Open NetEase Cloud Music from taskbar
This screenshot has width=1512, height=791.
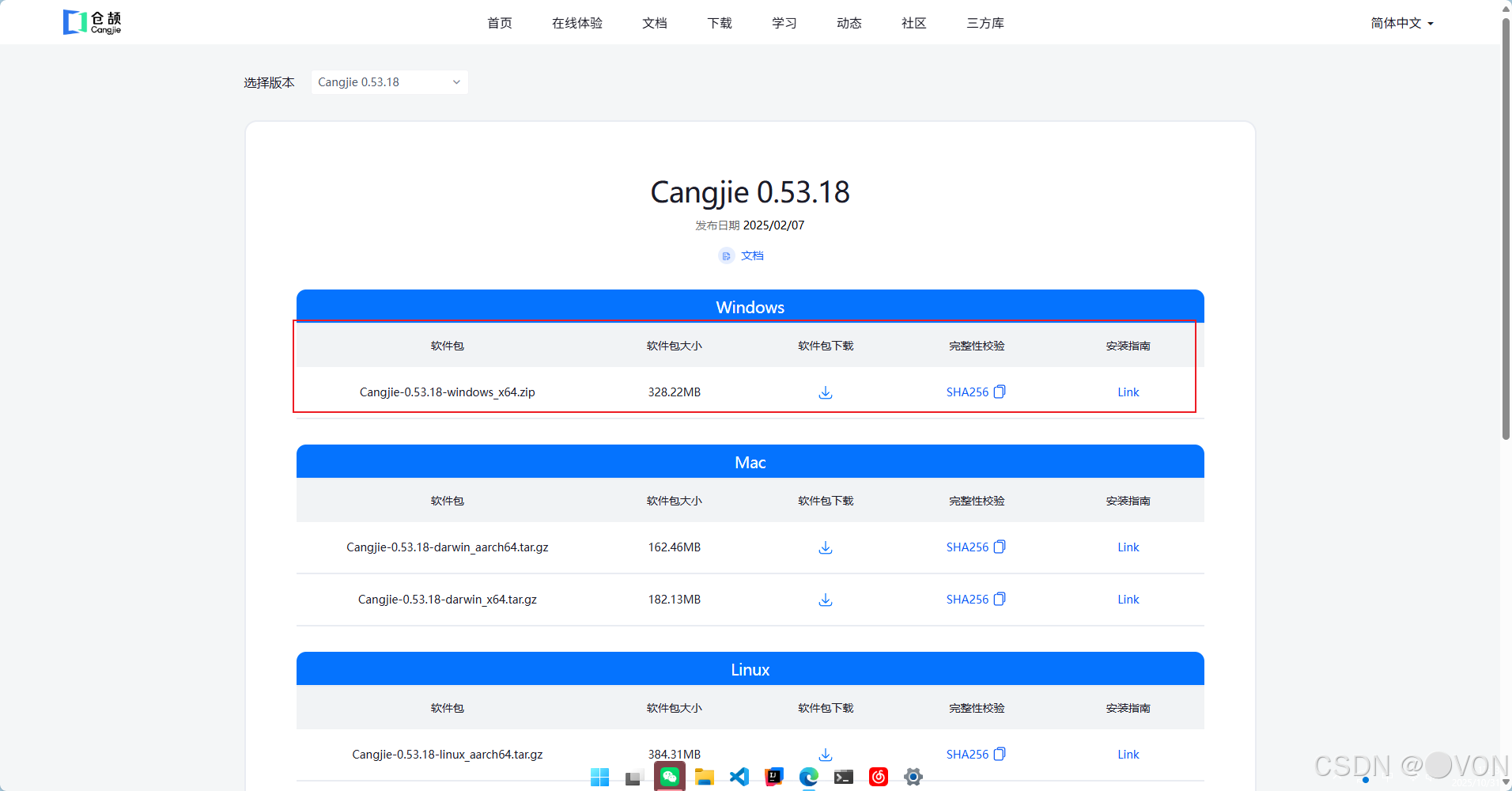(879, 777)
